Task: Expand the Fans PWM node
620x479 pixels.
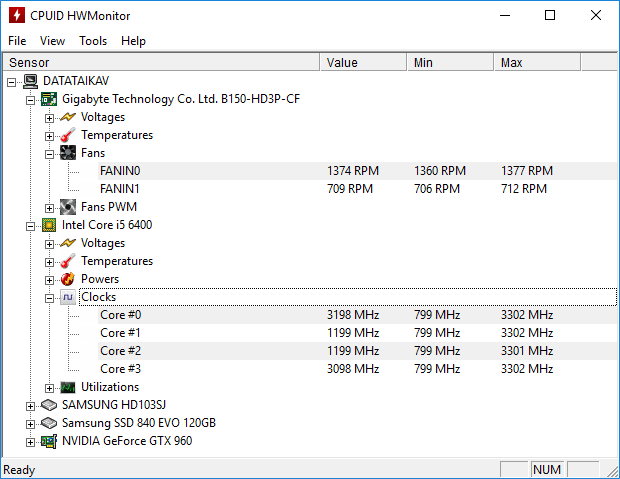Action: click(x=49, y=208)
